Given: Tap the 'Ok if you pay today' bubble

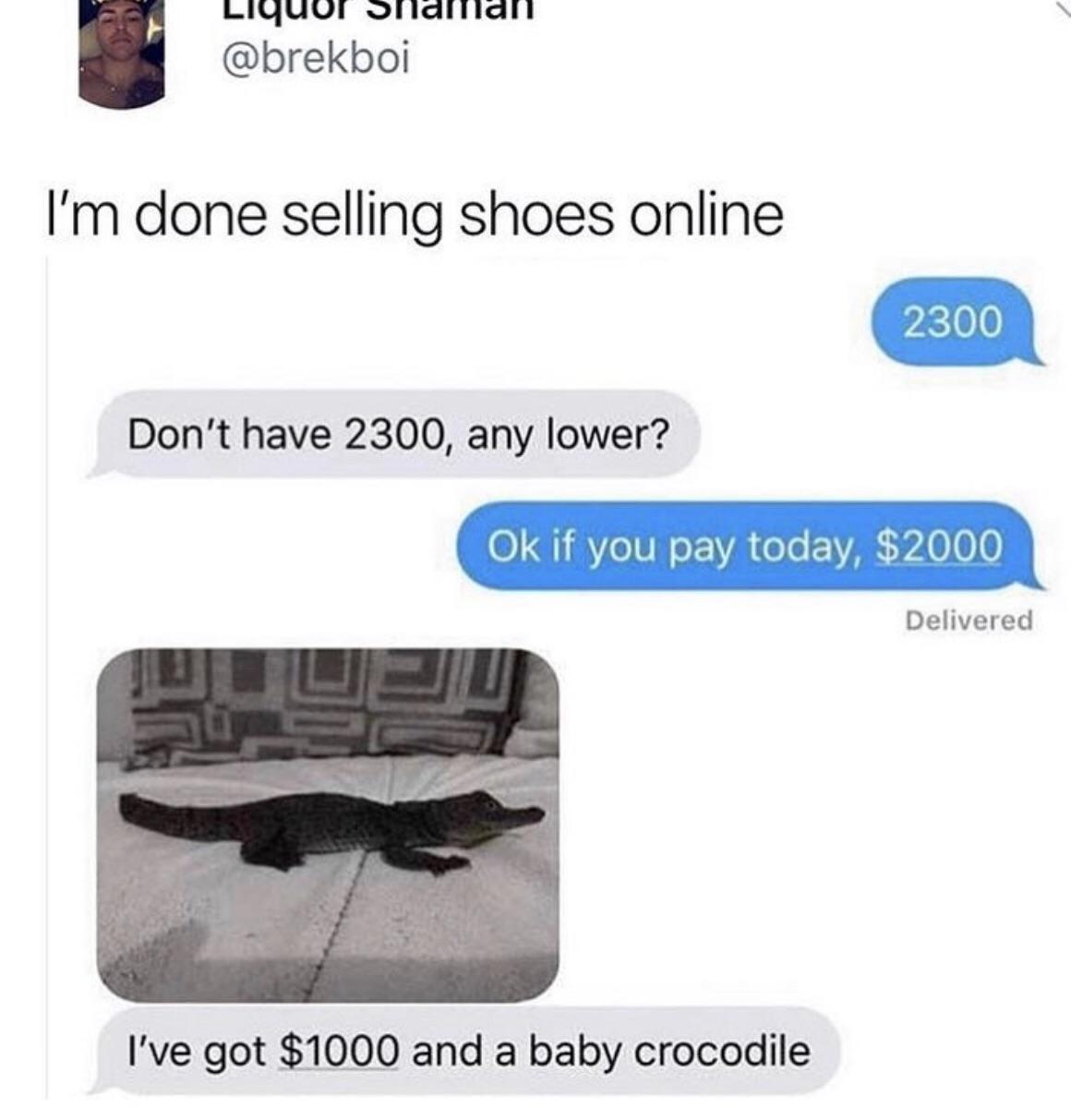Looking at the screenshot, I should pyautogui.click(x=750, y=546).
